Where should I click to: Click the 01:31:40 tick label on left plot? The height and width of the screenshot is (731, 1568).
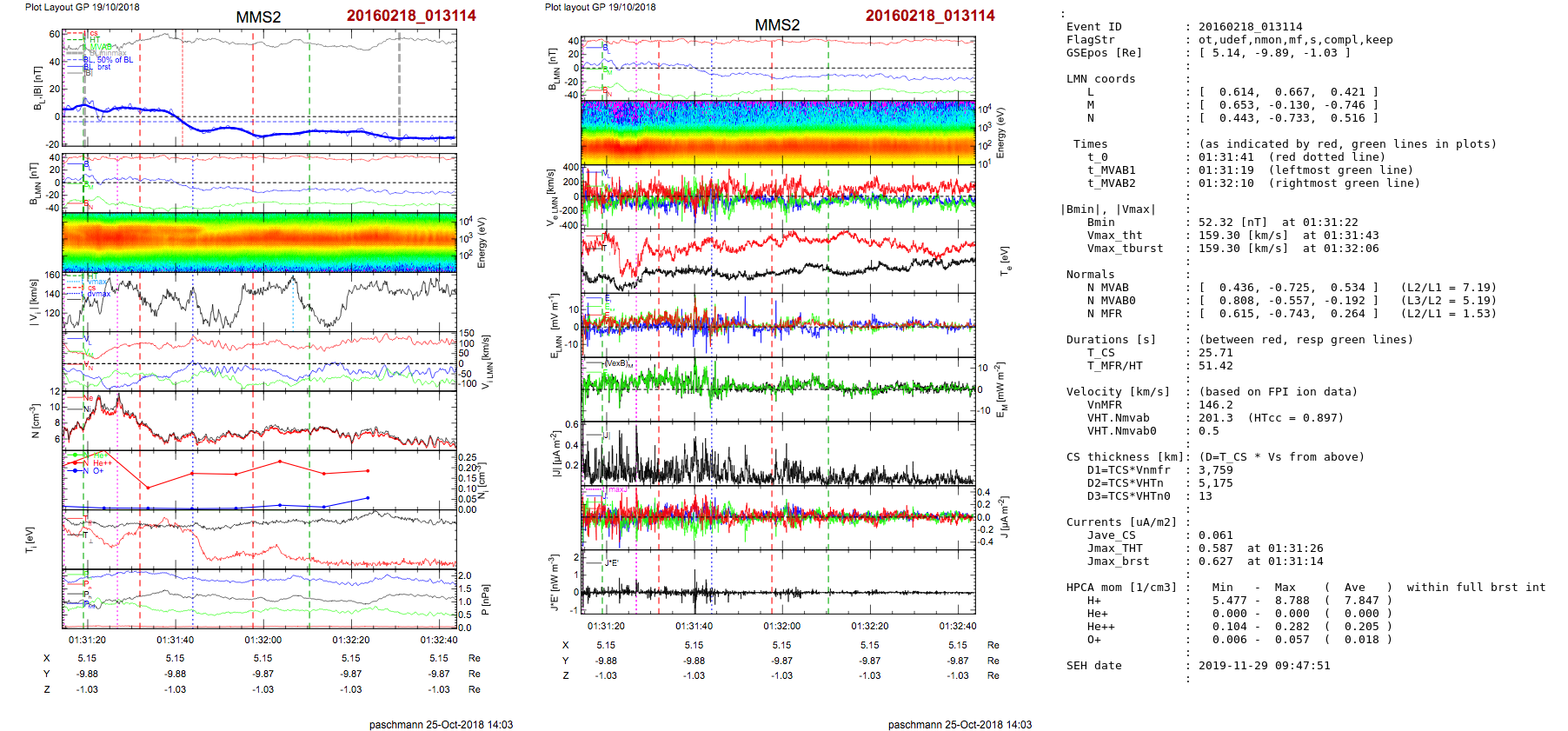175,640
